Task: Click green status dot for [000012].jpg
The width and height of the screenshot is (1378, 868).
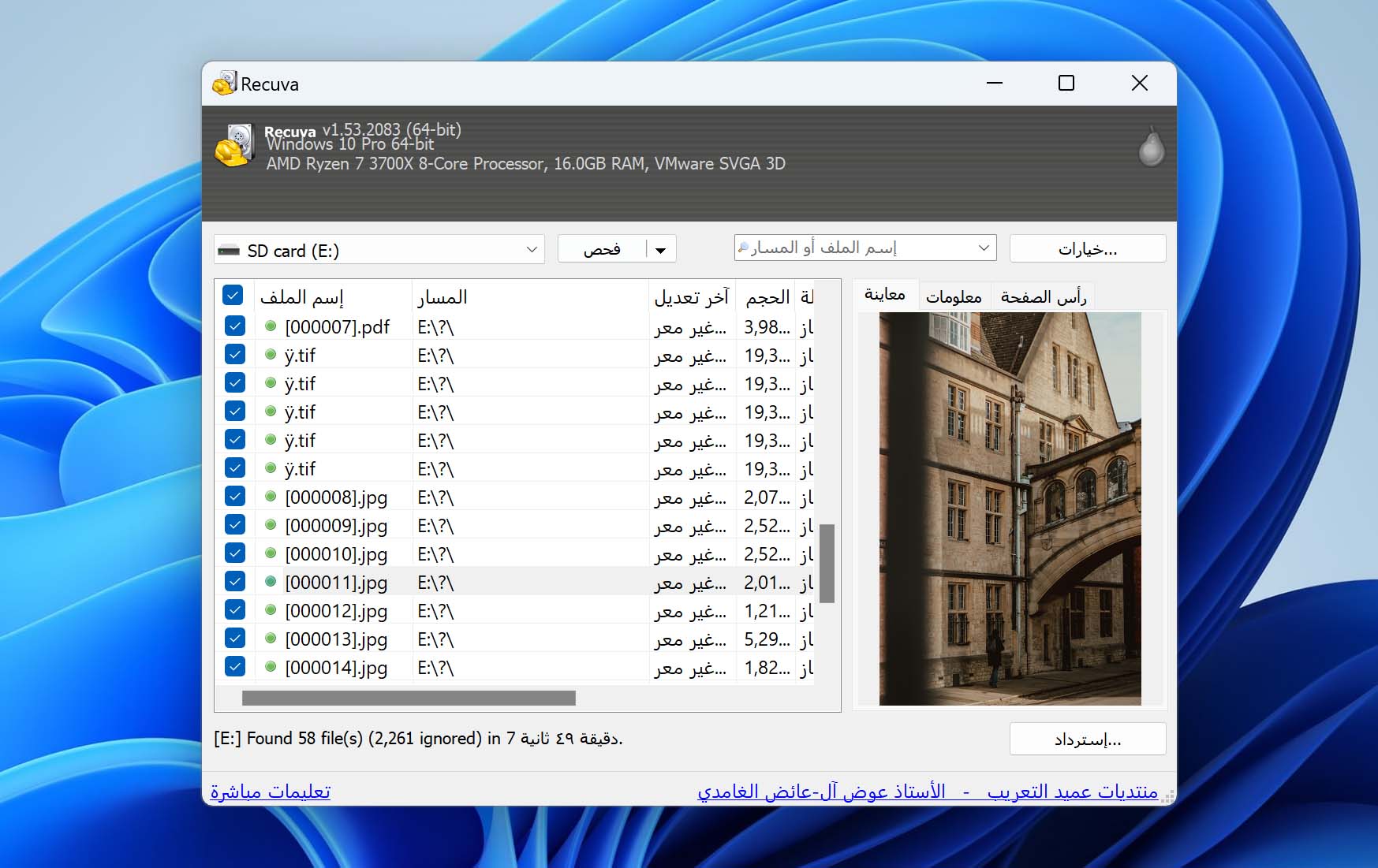Action: point(271,609)
